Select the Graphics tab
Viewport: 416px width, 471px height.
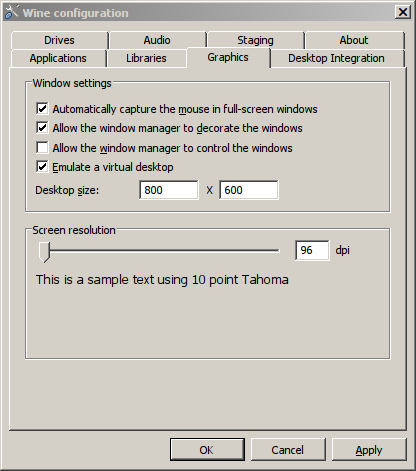click(x=228, y=57)
